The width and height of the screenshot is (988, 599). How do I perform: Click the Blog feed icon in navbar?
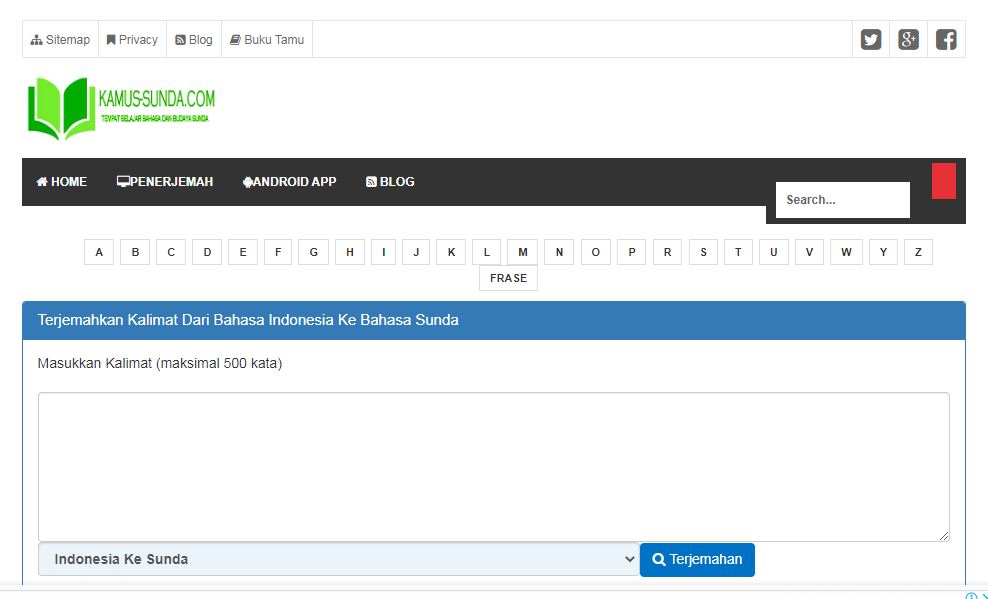(371, 181)
